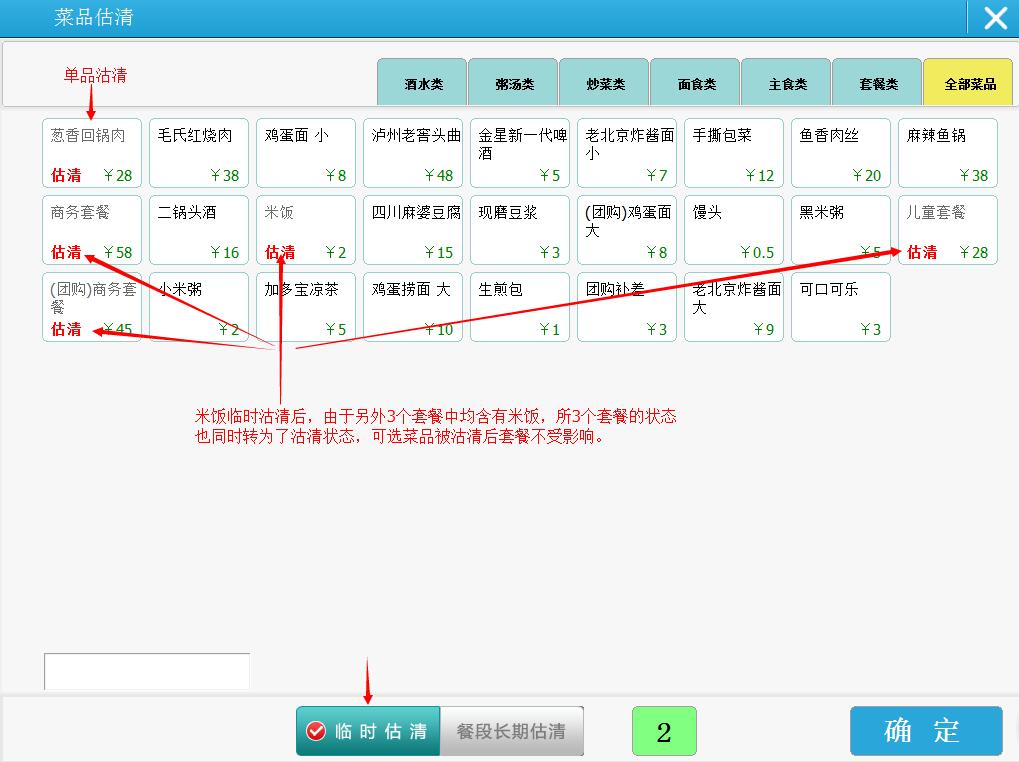Show the 面食类 dishes tab
The height and width of the screenshot is (762, 1019).
[x=696, y=83]
